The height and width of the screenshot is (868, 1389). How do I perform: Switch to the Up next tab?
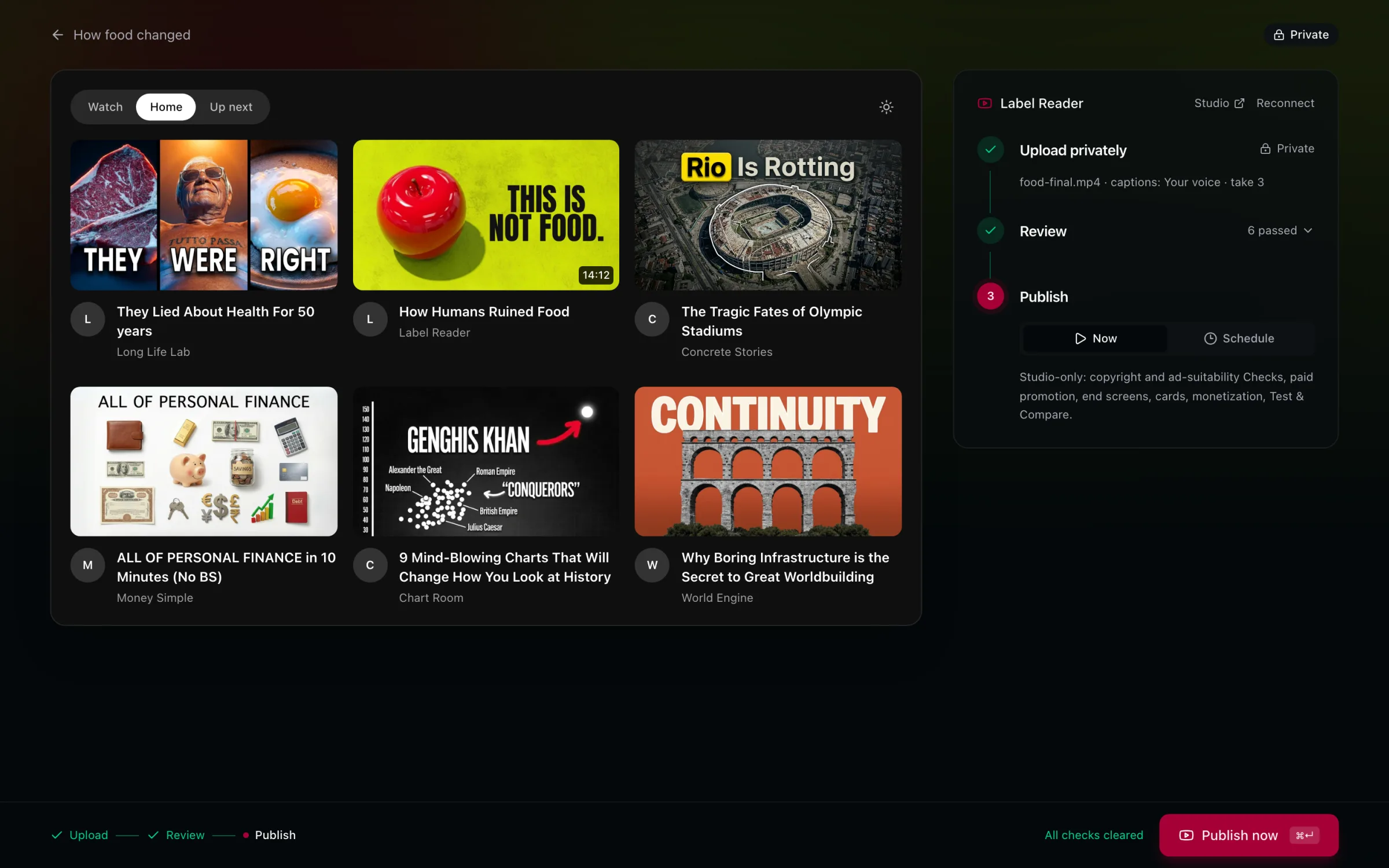(231, 107)
